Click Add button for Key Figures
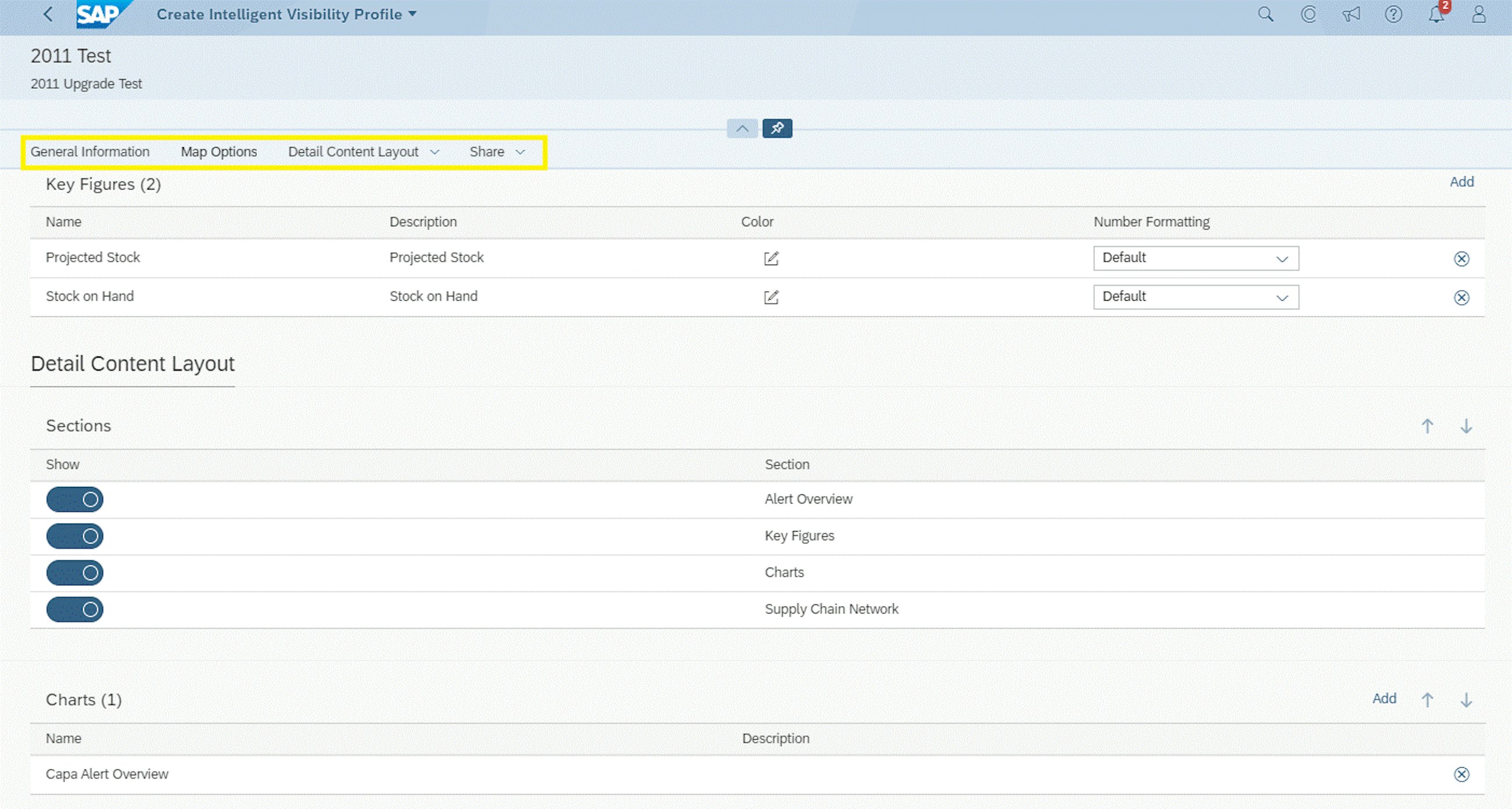1512x809 pixels. click(x=1461, y=181)
